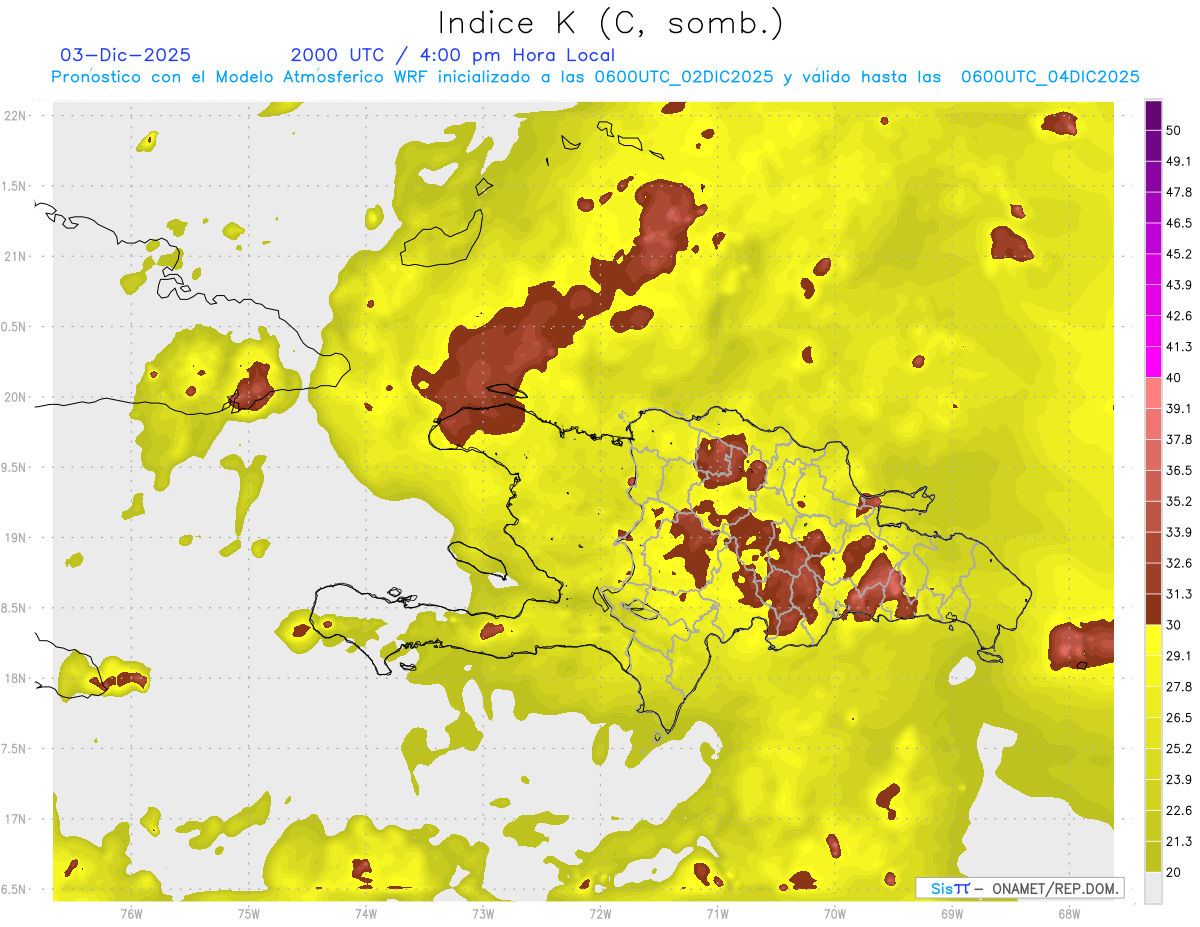Click the "70W" longitude axis label

(x=835, y=913)
